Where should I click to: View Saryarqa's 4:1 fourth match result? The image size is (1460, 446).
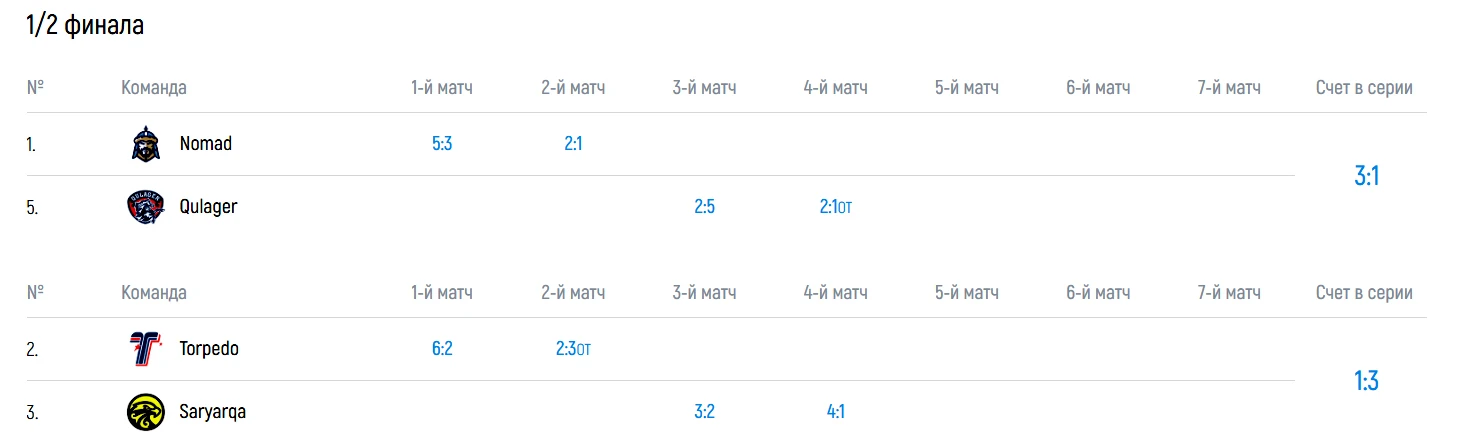(835, 412)
